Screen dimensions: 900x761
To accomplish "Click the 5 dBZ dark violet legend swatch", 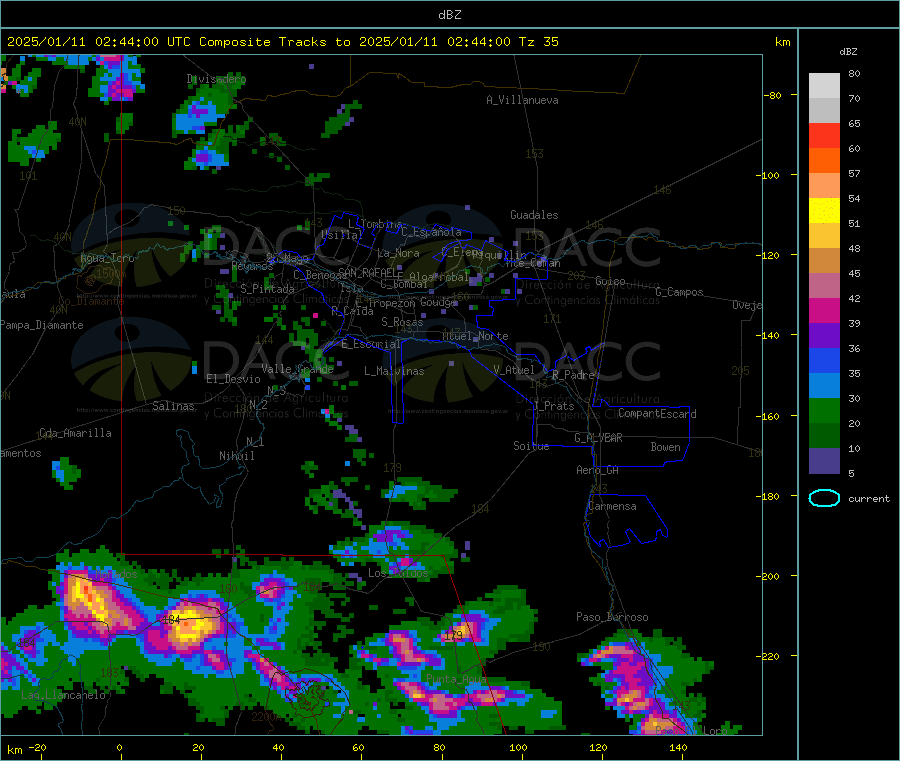I will [824, 461].
